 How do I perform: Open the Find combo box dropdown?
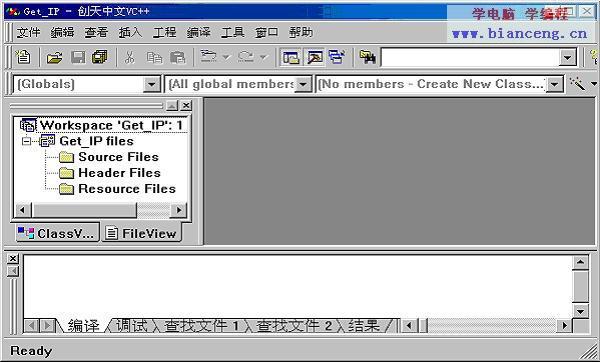tap(567, 58)
